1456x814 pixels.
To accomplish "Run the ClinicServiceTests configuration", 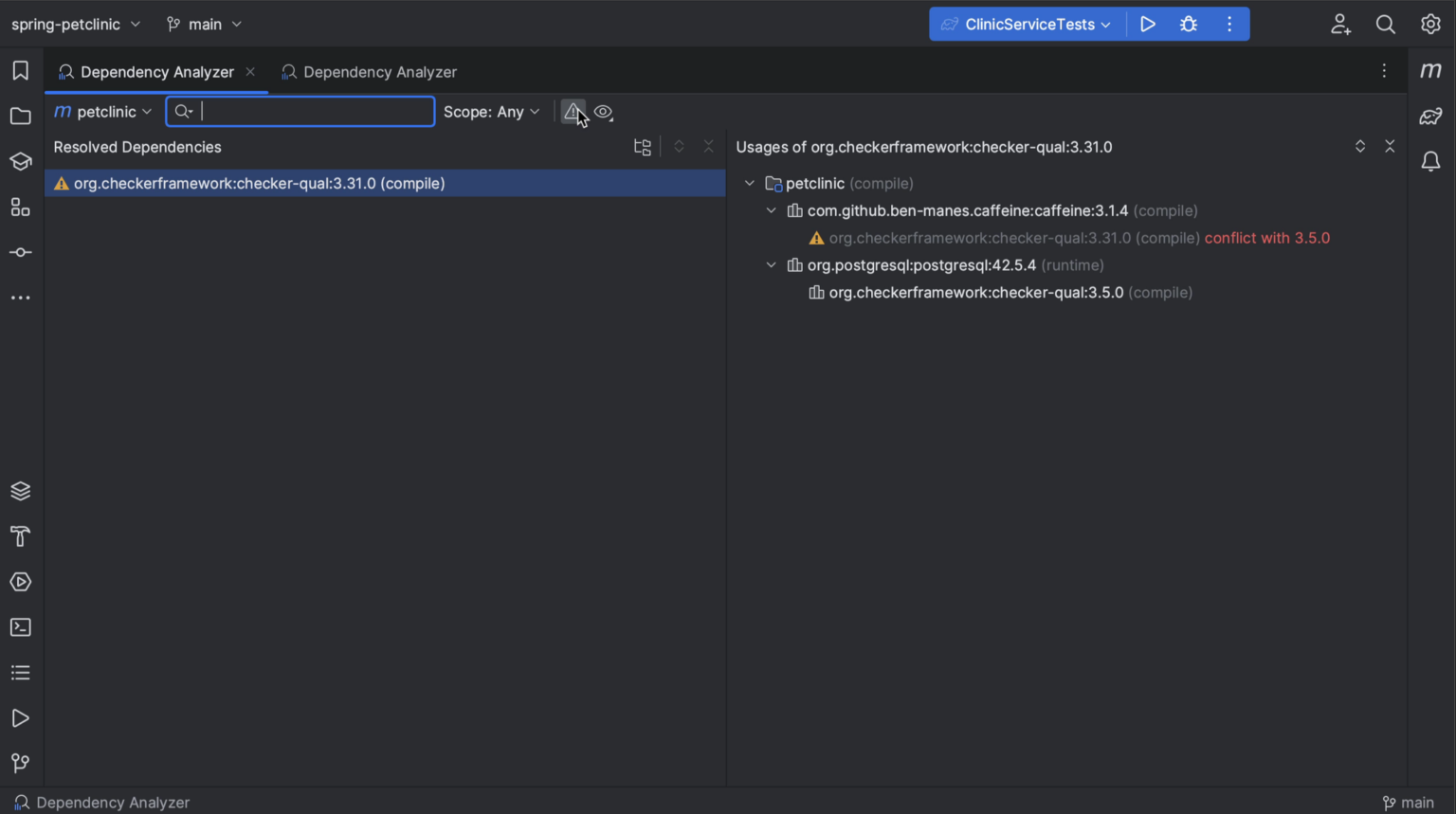I will [1147, 24].
